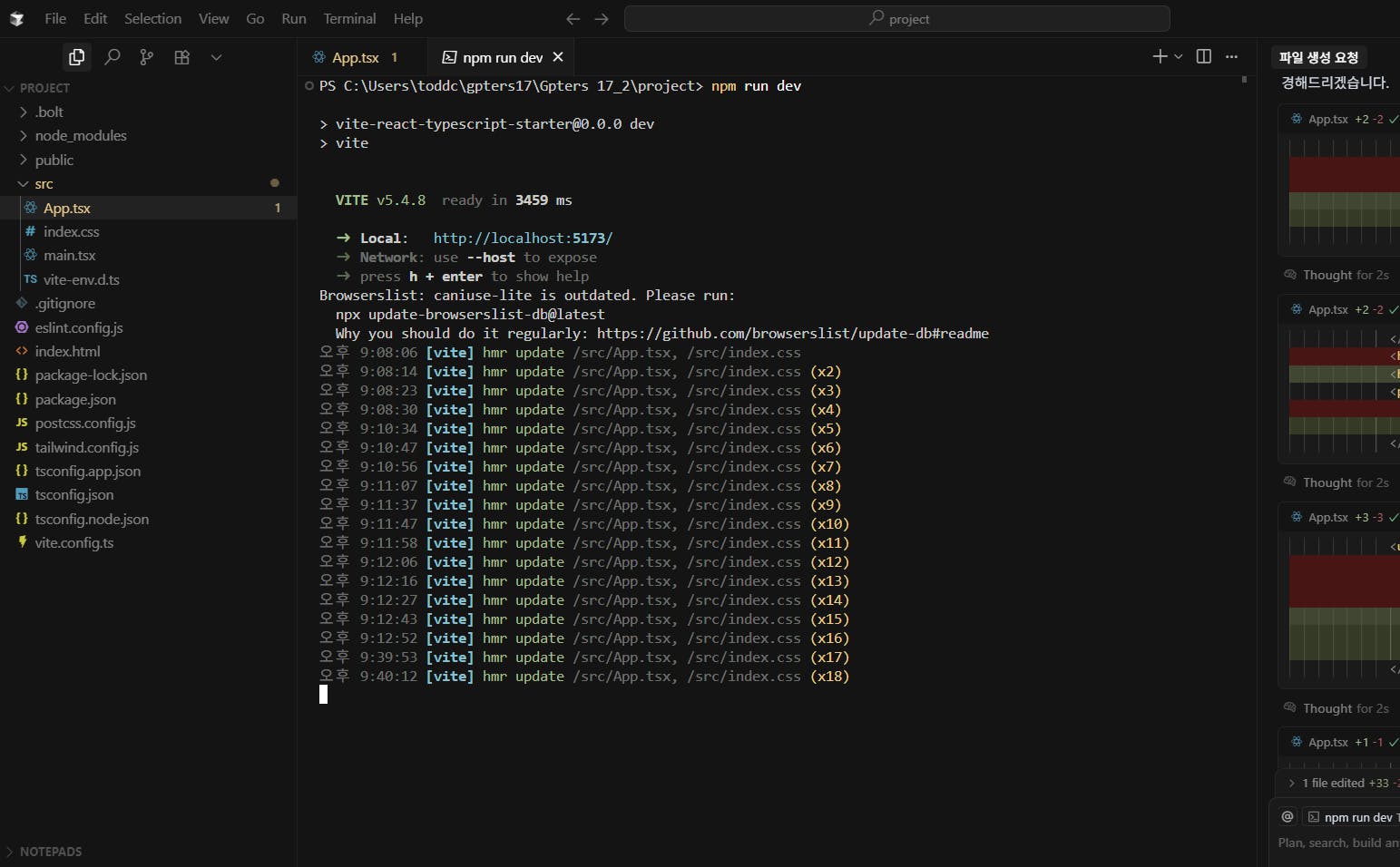
Task: Open the Extensions view icon
Action: 181,57
